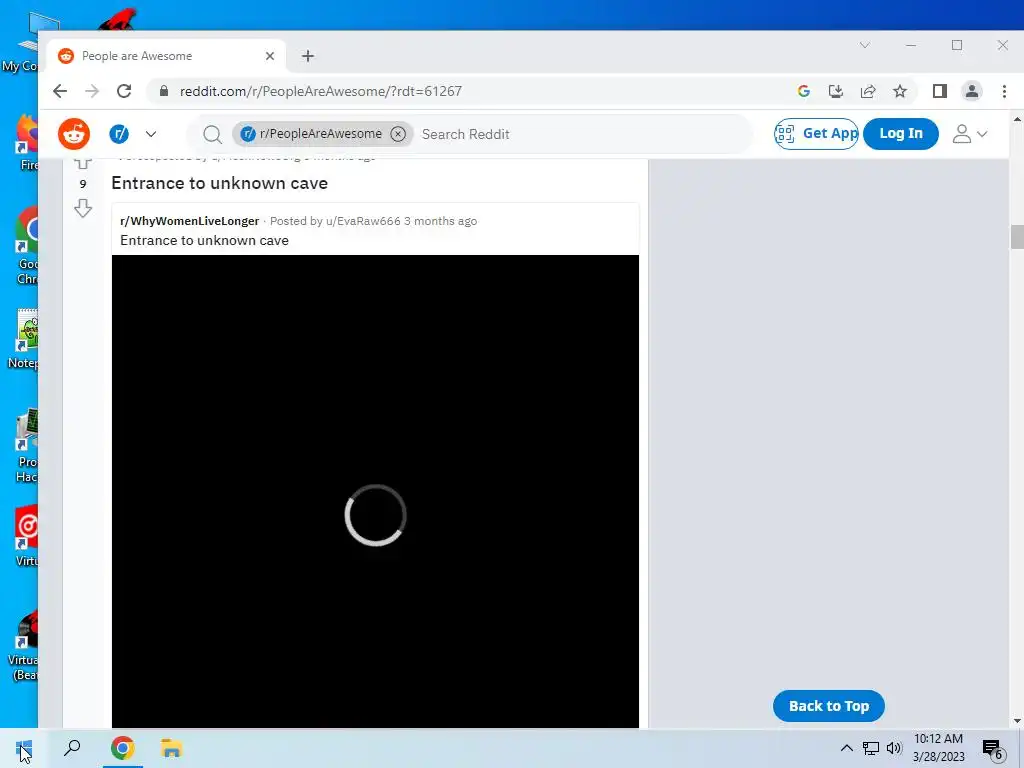Image resolution: width=1024 pixels, height=768 pixels.
Task: Open Chrome three-dot menu
Action: [1004, 91]
